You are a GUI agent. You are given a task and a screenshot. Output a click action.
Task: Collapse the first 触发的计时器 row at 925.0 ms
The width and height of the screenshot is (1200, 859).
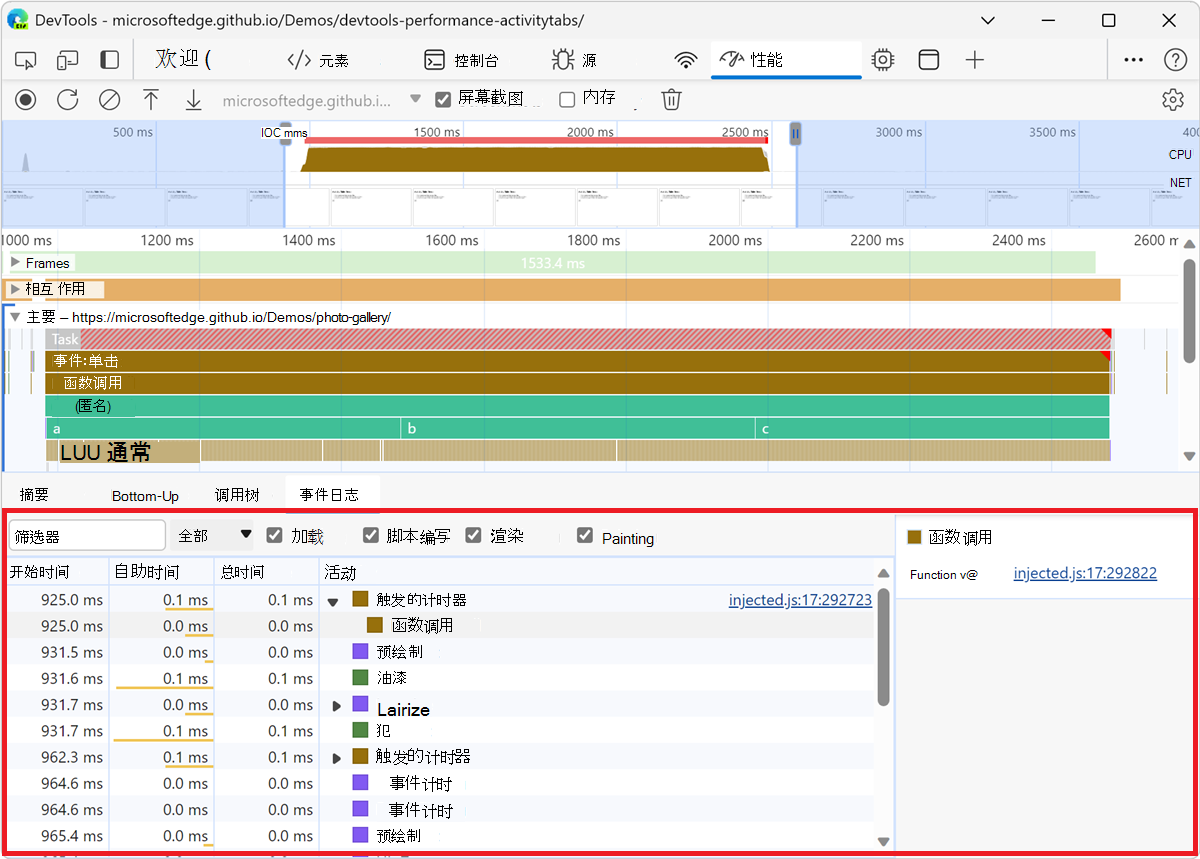coord(333,601)
